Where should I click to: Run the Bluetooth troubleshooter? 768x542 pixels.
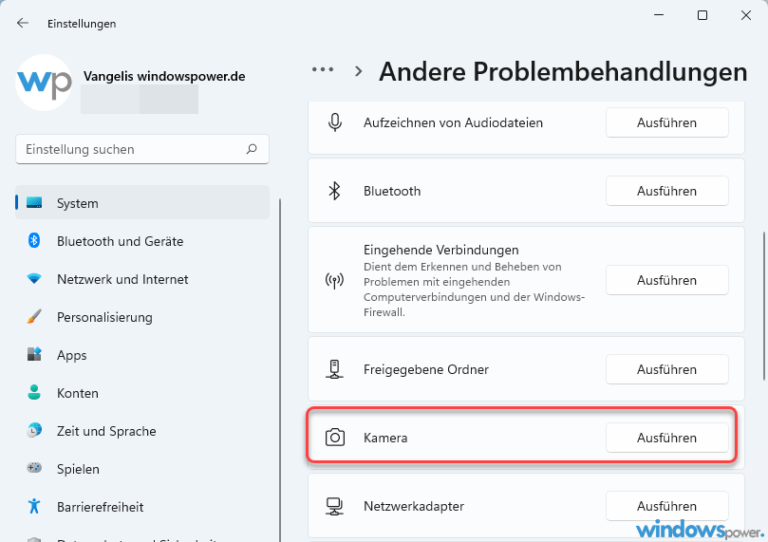(666, 191)
